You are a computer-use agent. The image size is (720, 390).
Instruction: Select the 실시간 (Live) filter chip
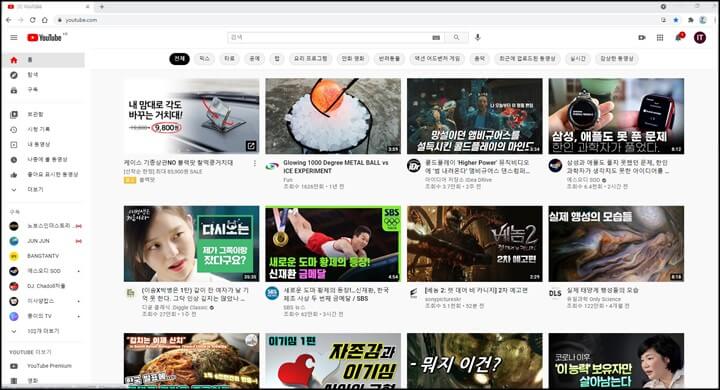[x=578, y=59]
